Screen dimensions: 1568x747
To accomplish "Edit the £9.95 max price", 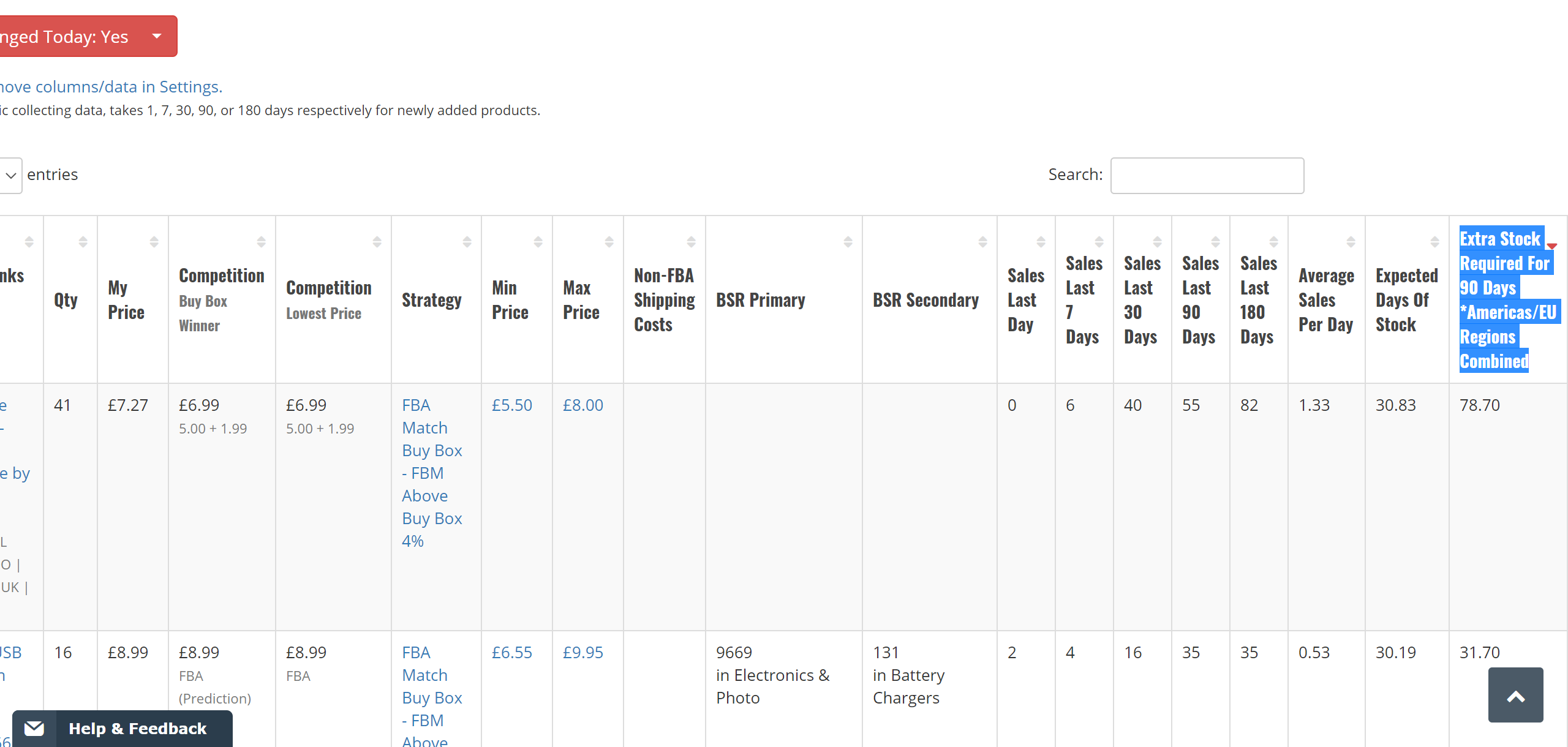I will click(582, 653).
